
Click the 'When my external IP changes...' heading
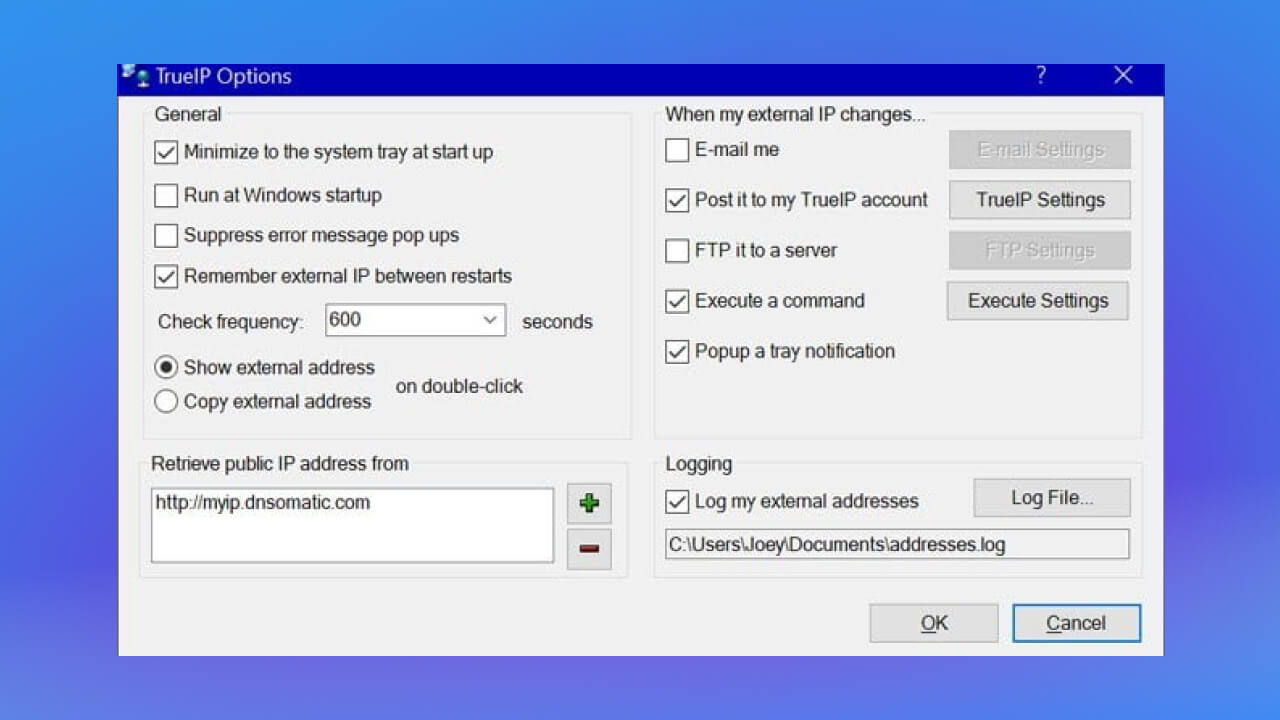click(795, 114)
